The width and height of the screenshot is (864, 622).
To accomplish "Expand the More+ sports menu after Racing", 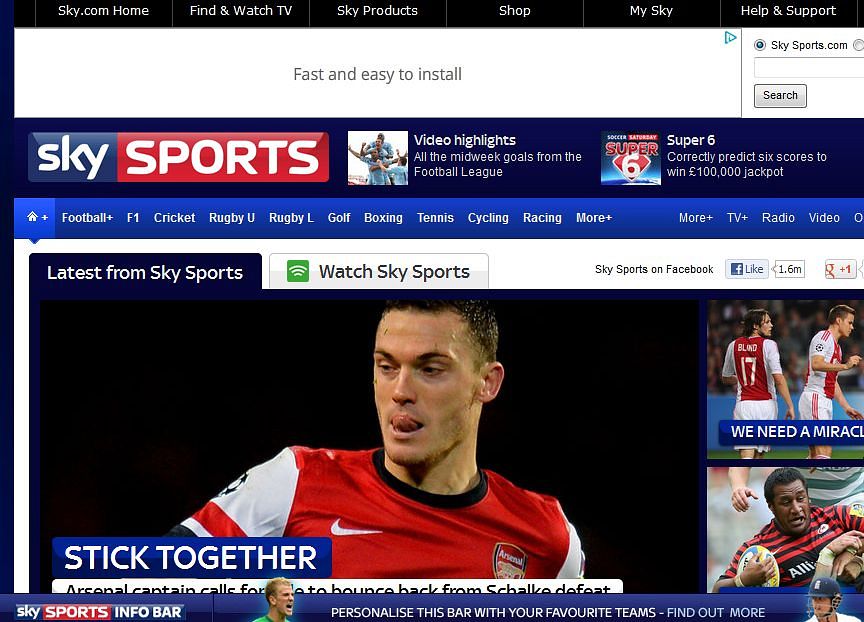I will click(x=594, y=218).
